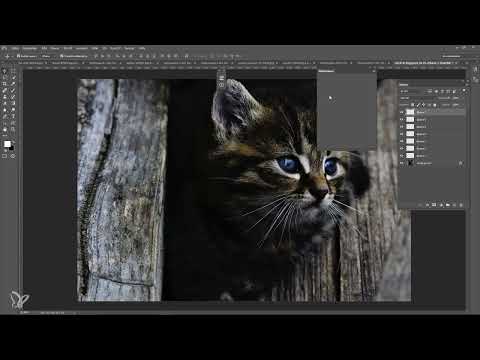Image resolution: width=480 pixels, height=360 pixels.
Task: Create a new layer group
Action: click(x=448, y=205)
